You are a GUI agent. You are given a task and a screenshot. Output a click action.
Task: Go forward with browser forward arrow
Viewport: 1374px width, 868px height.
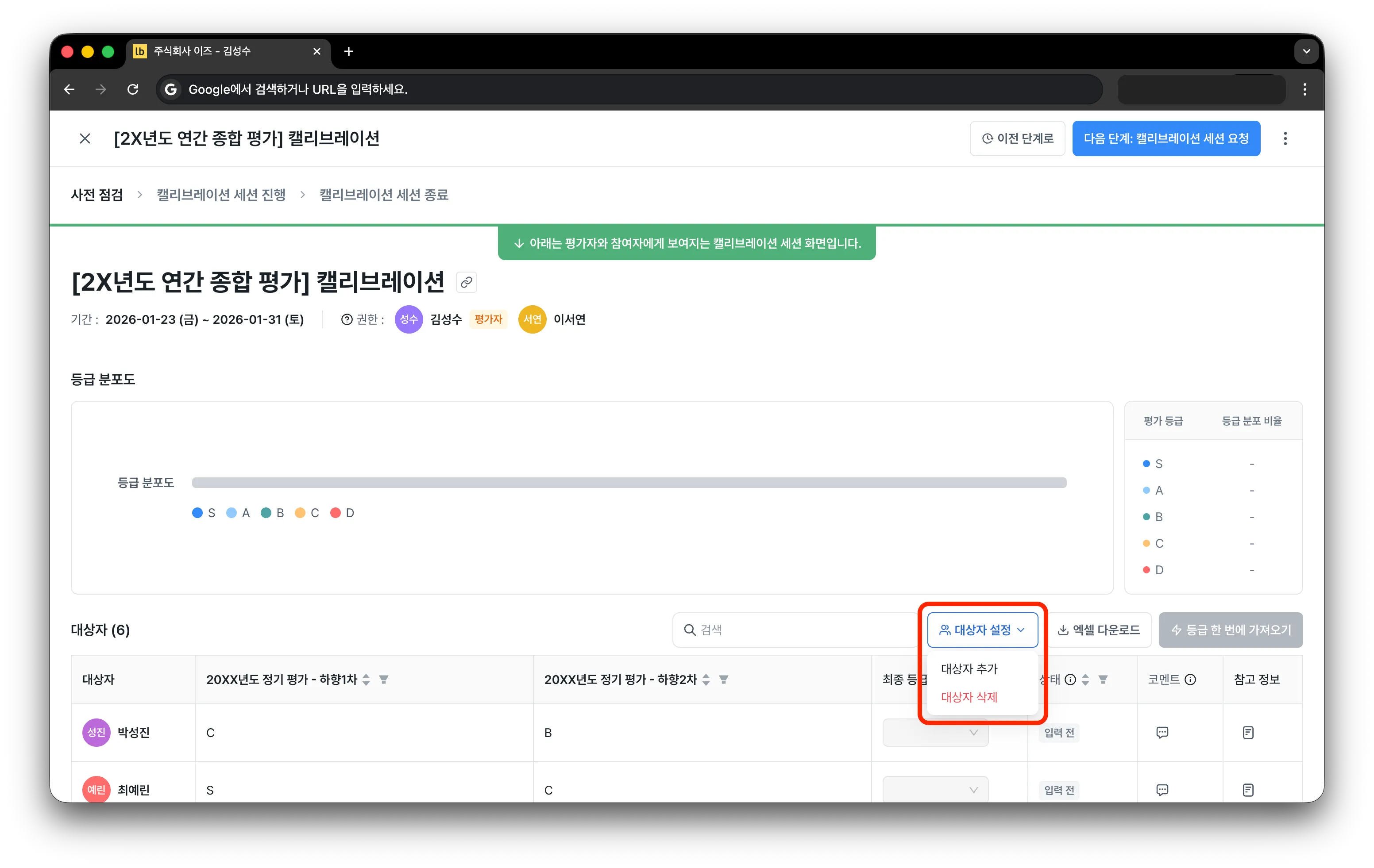pos(100,89)
